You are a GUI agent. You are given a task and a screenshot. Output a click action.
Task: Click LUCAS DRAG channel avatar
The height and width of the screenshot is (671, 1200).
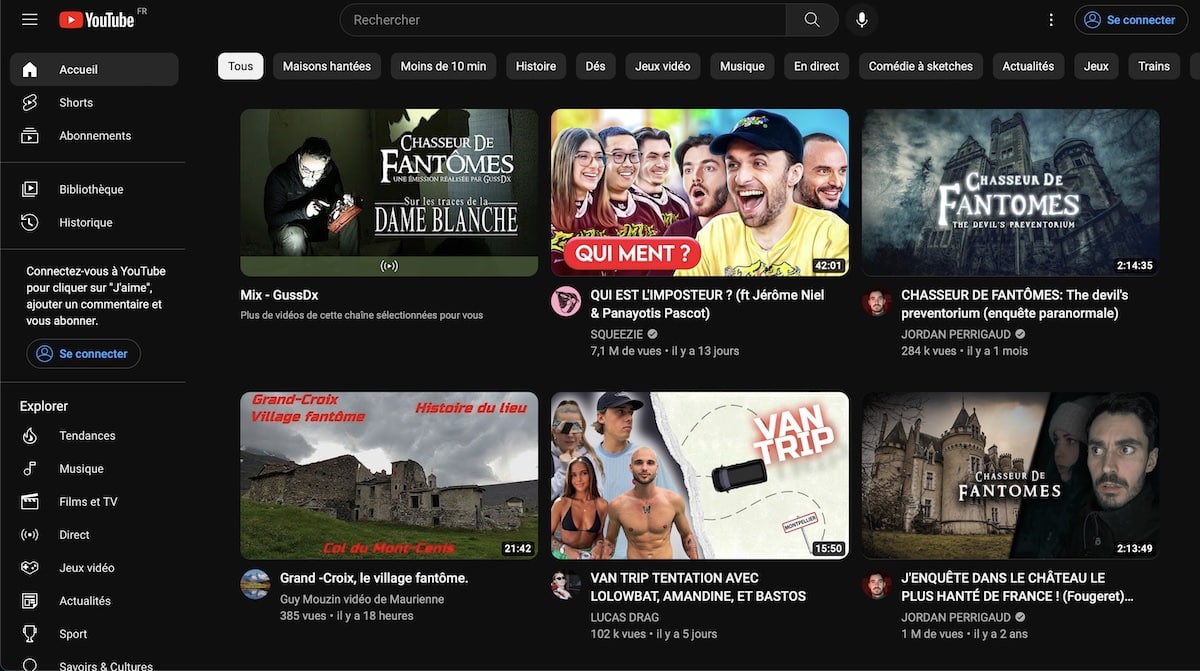[566, 584]
